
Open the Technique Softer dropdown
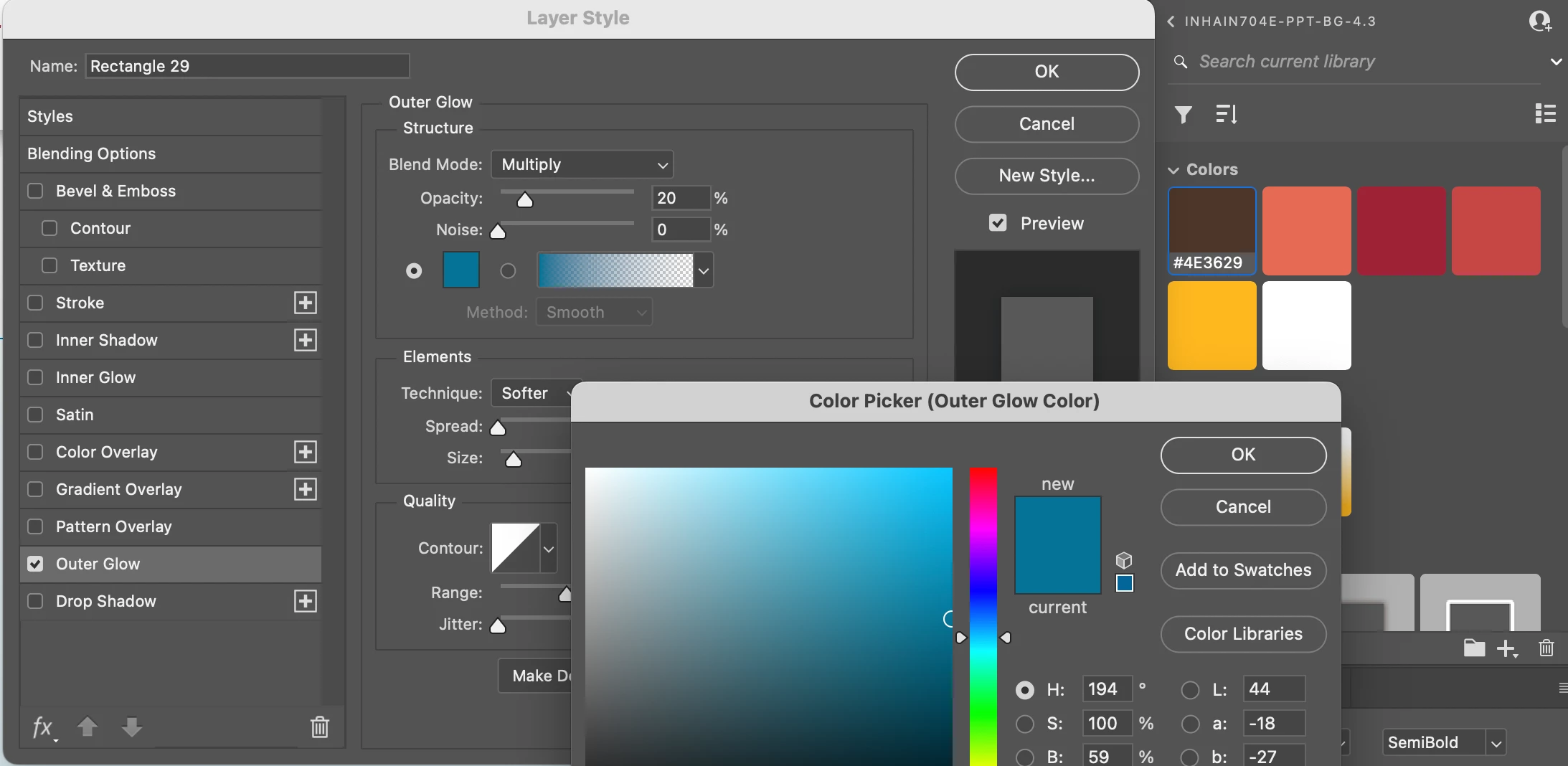coord(537,393)
